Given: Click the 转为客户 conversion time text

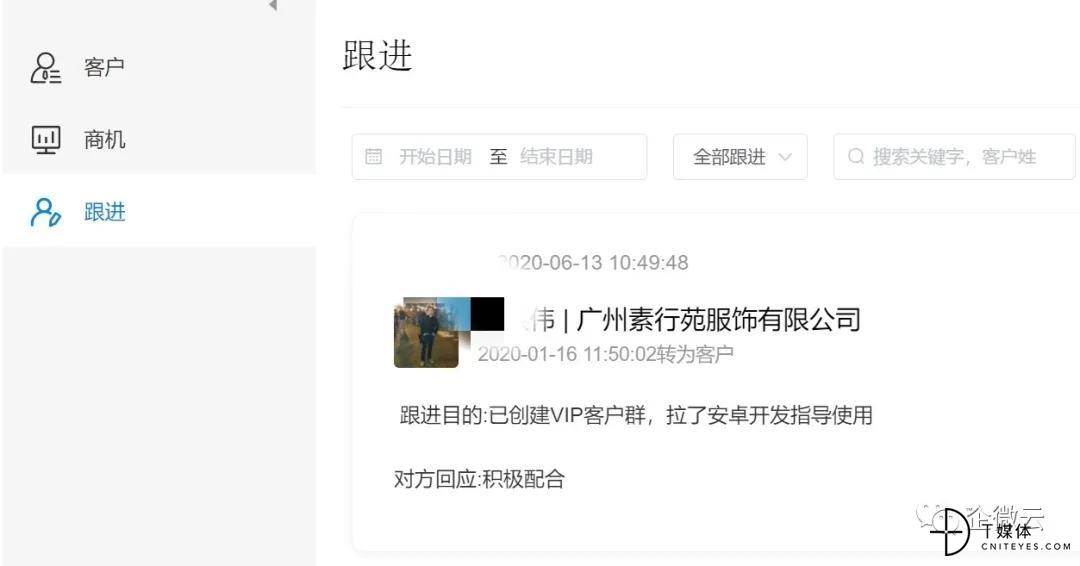Looking at the screenshot, I should tap(605, 354).
